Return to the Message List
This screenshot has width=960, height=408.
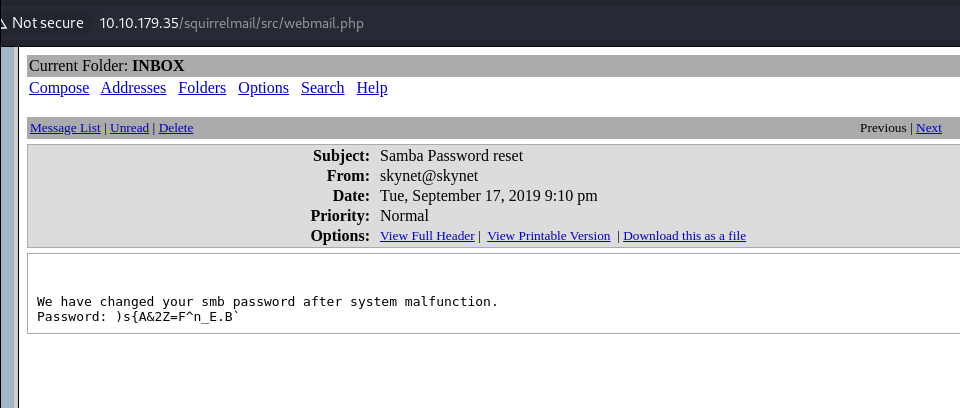(65, 128)
